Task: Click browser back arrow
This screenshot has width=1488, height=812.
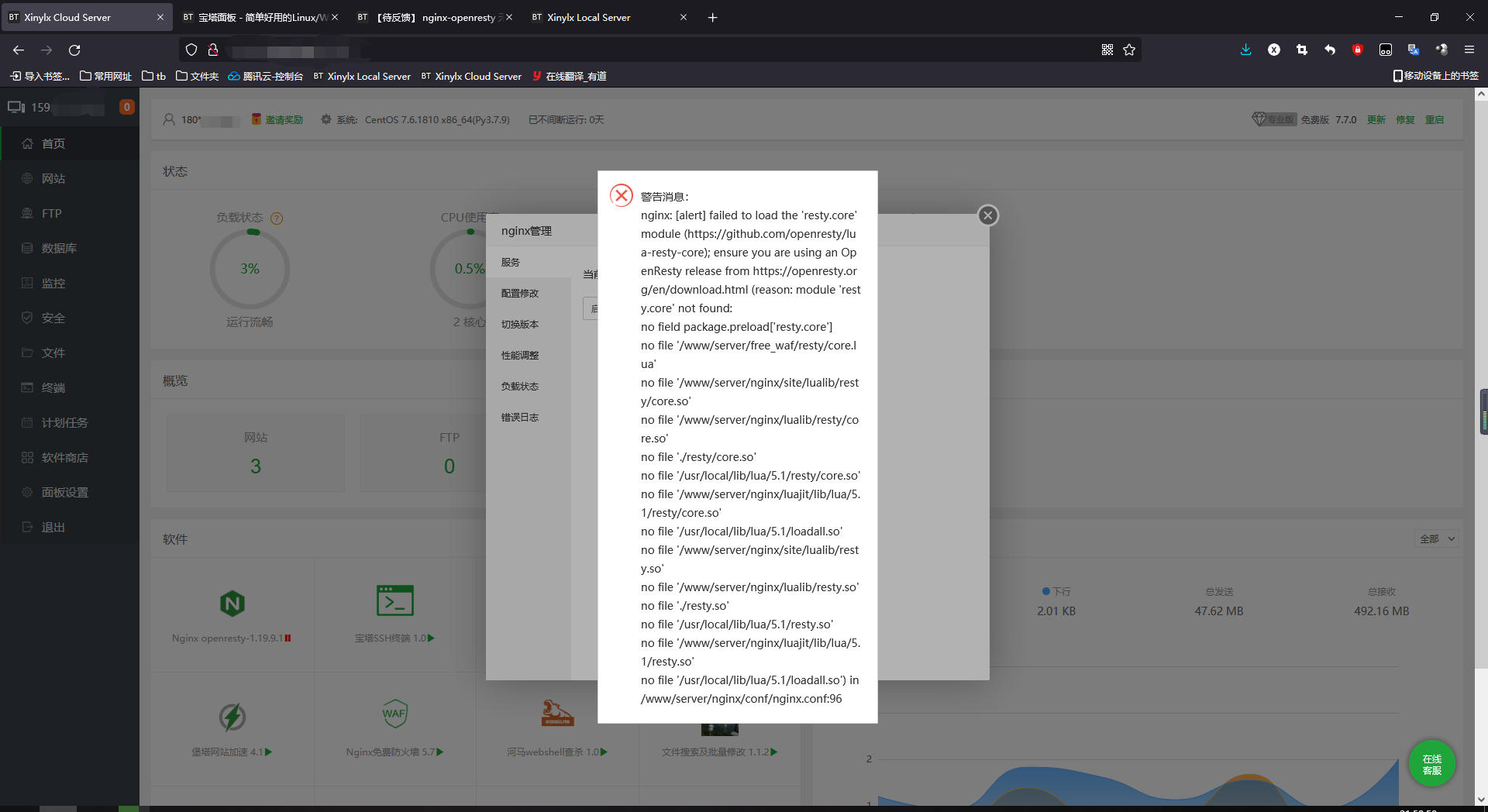Action: pos(19,50)
